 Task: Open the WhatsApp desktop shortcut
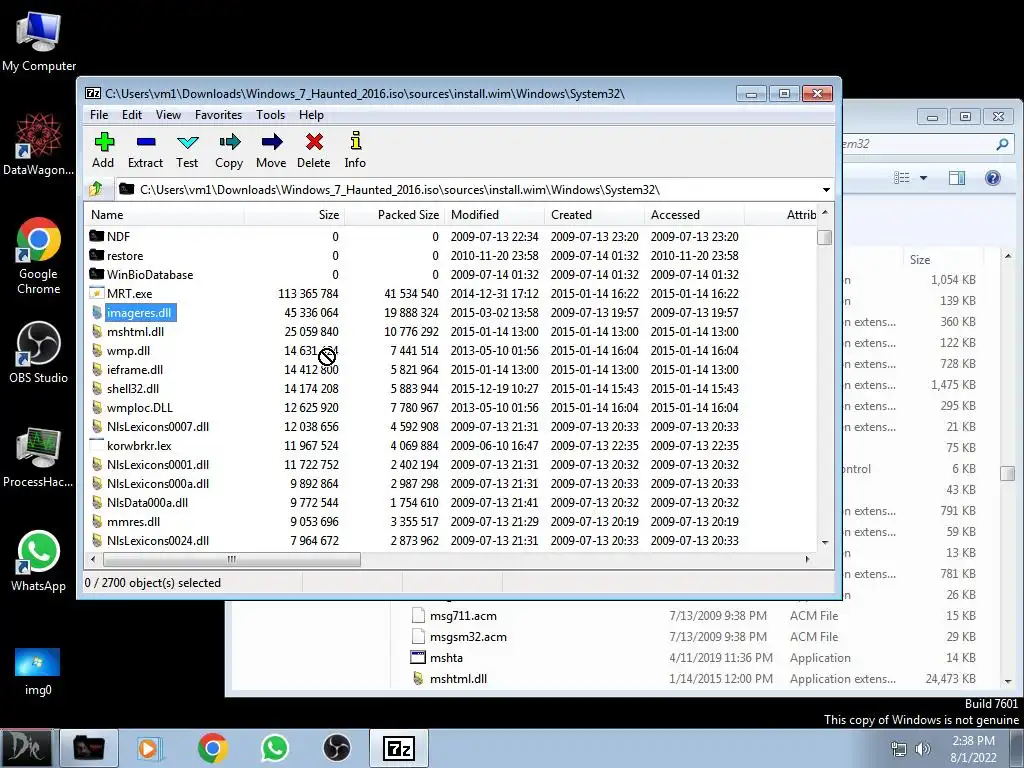tap(39, 561)
